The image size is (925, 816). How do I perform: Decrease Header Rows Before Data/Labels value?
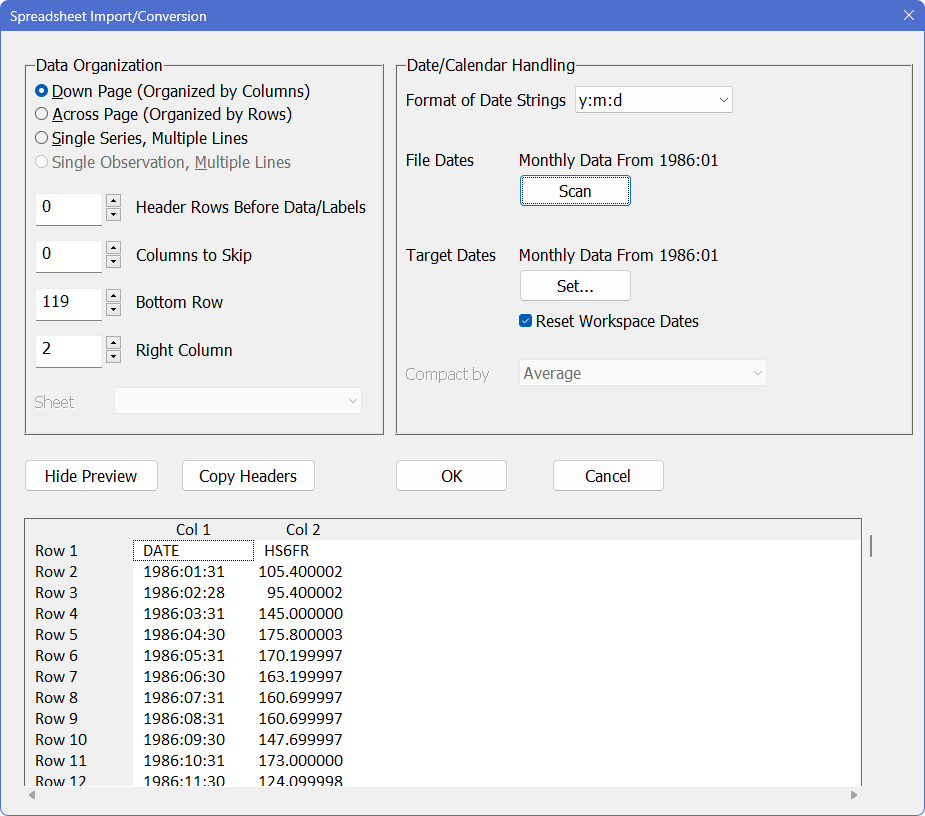click(x=113, y=216)
